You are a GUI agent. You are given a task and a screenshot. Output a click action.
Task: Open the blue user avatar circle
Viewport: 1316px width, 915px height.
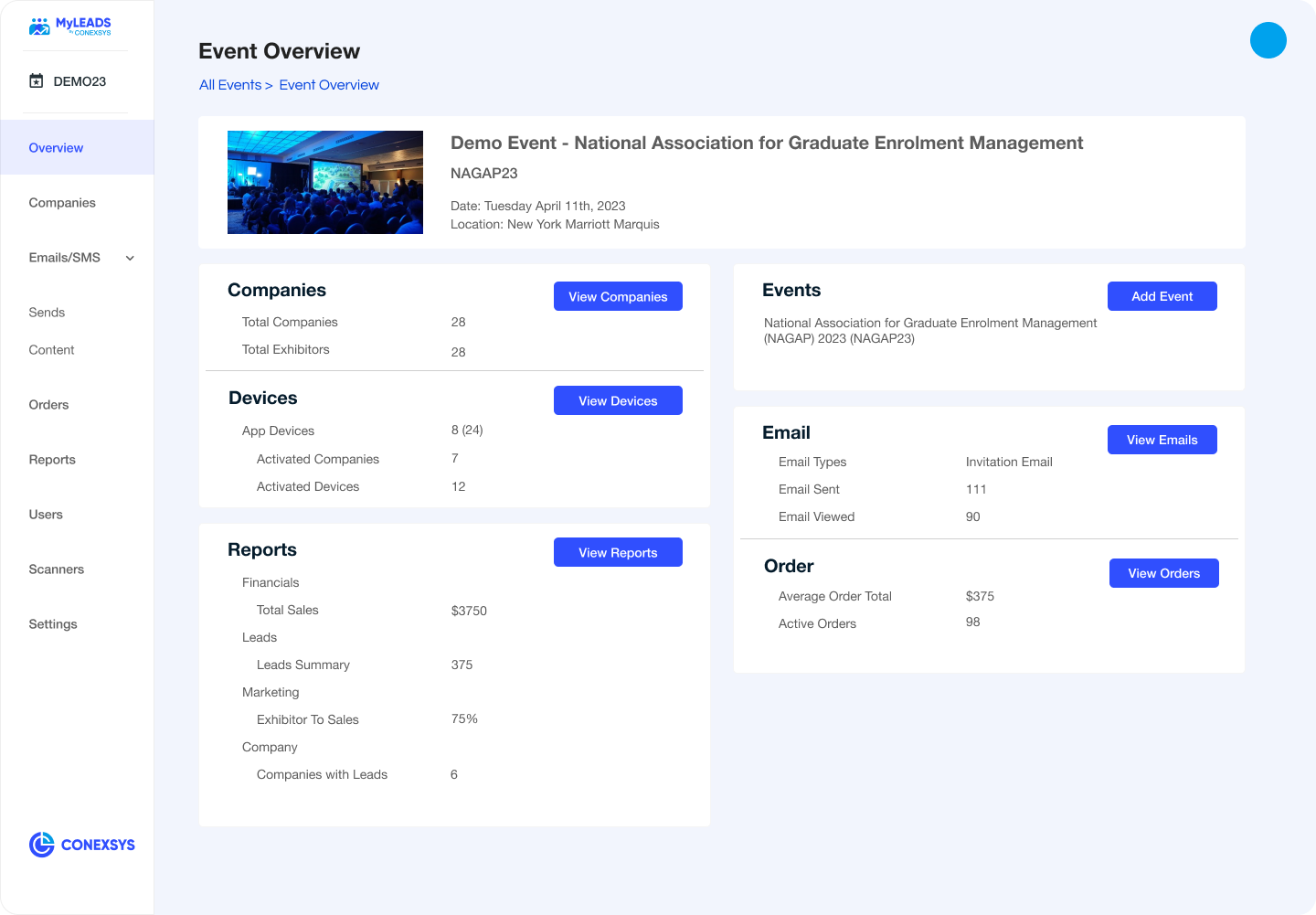pos(1268,40)
